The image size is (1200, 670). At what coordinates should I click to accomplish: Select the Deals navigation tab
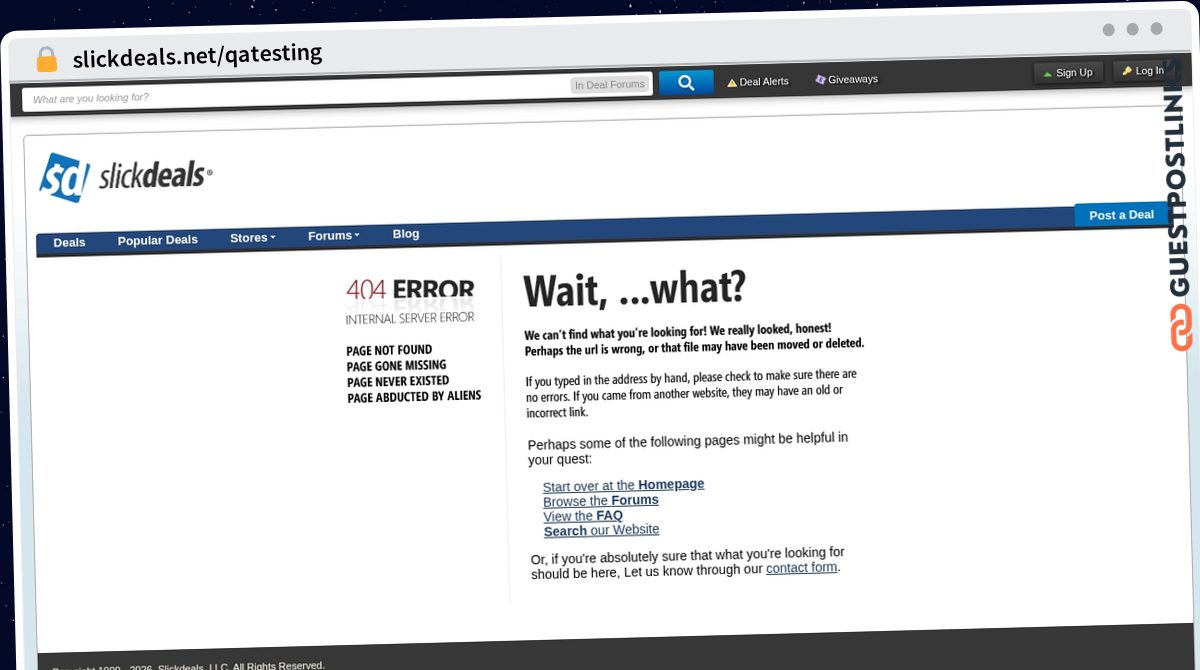click(x=69, y=242)
